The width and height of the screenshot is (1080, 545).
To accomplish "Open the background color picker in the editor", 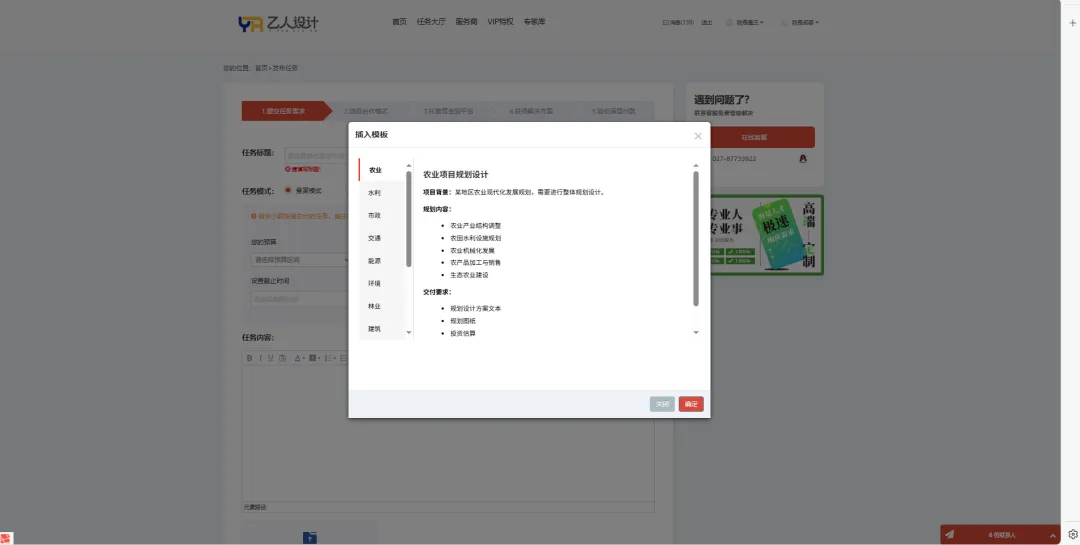I will tap(314, 358).
